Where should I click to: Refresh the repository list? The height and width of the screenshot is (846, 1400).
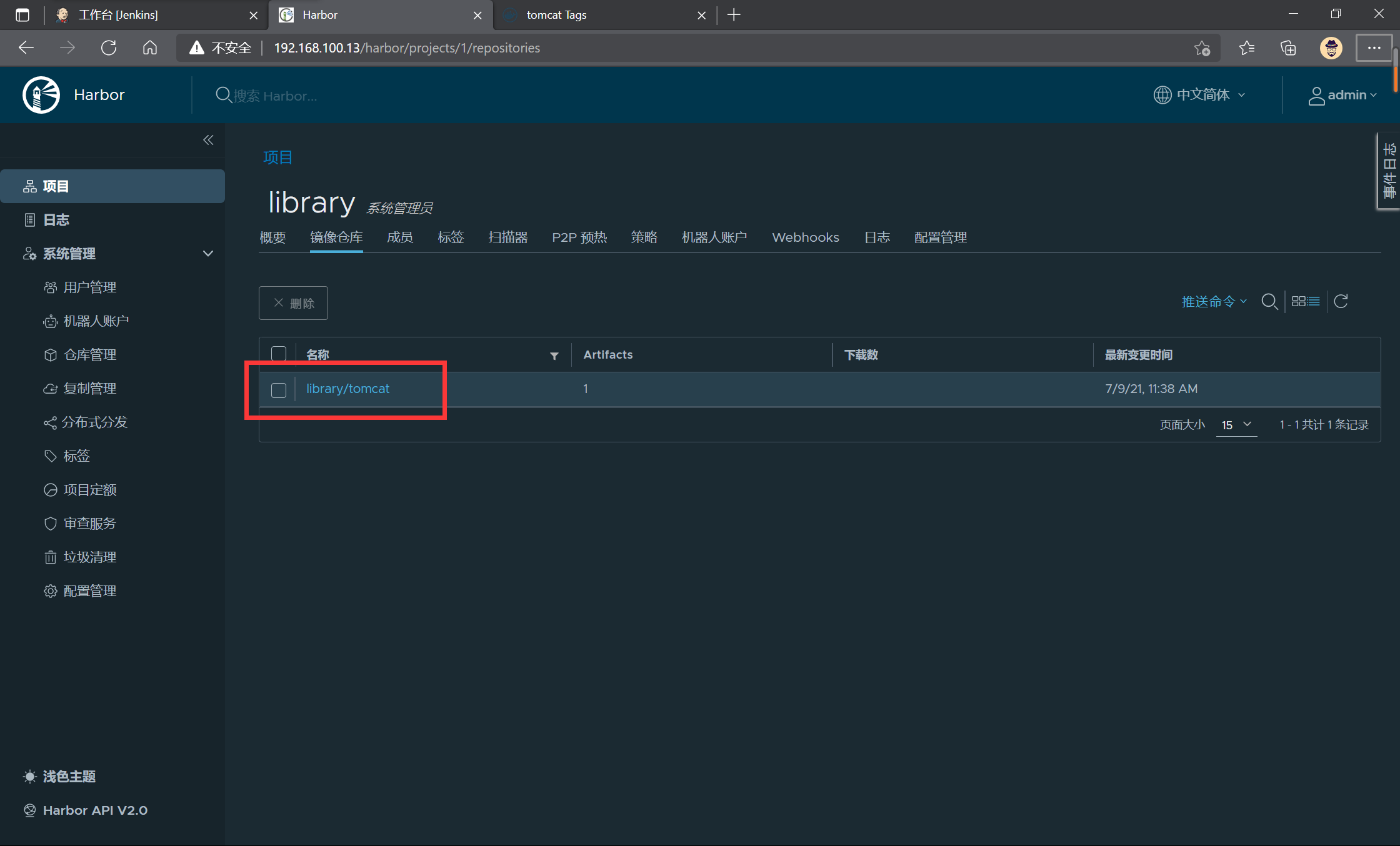click(x=1341, y=302)
